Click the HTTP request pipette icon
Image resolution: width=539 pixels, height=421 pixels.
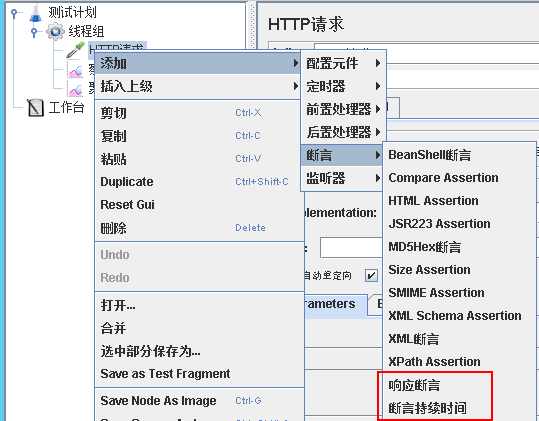click(x=76, y=50)
